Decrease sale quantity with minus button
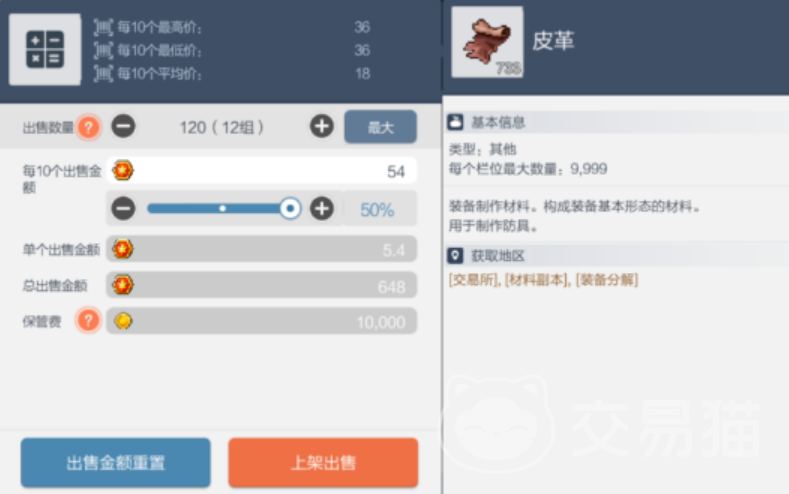Image resolution: width=789 pixels, height=494 pixels. (123, 126)
